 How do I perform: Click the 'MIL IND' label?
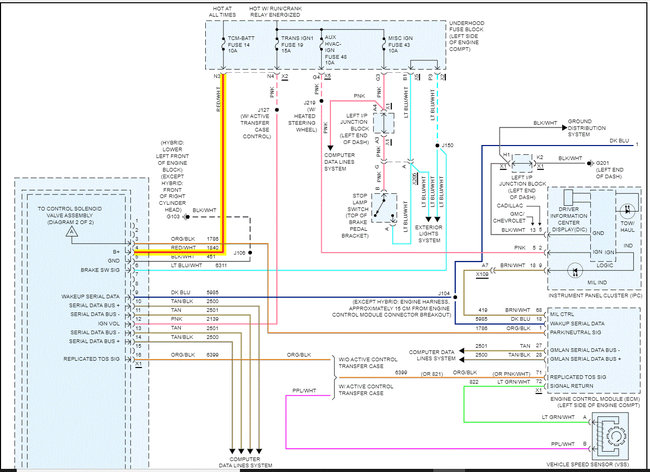tap(597, 283)
